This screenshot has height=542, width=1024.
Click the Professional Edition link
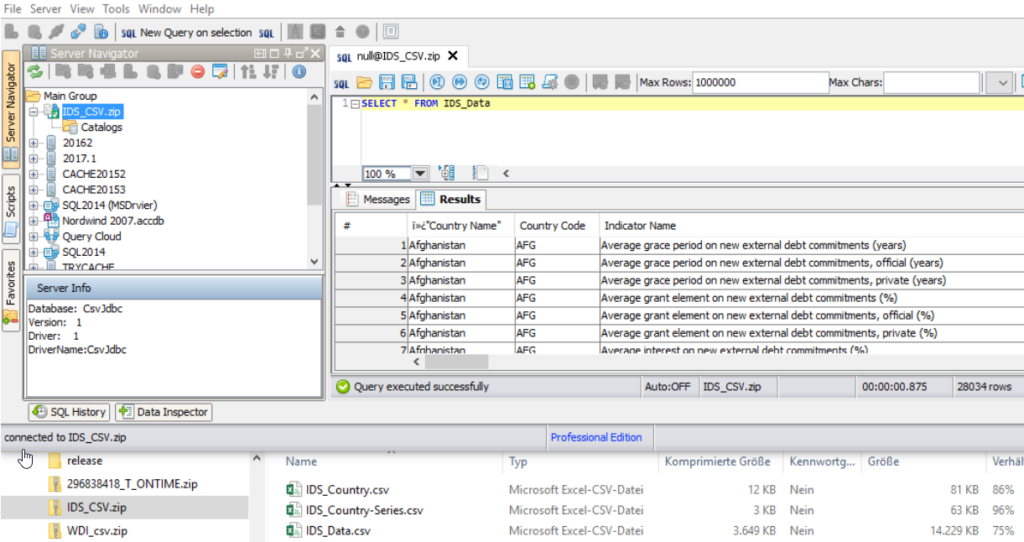point(596,438)
